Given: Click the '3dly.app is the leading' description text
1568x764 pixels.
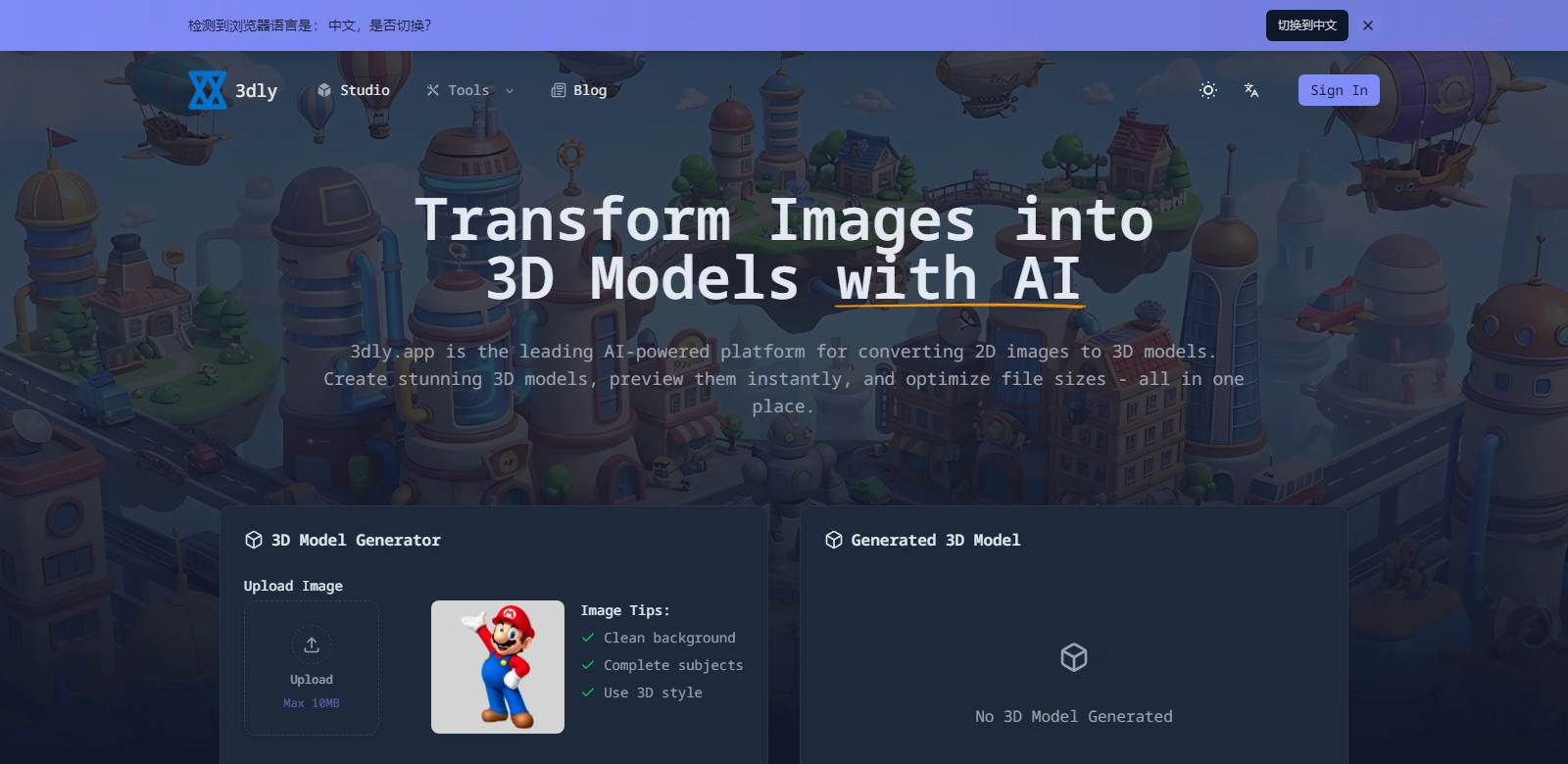Looking at the screenshot, I should tap(784, 378).
